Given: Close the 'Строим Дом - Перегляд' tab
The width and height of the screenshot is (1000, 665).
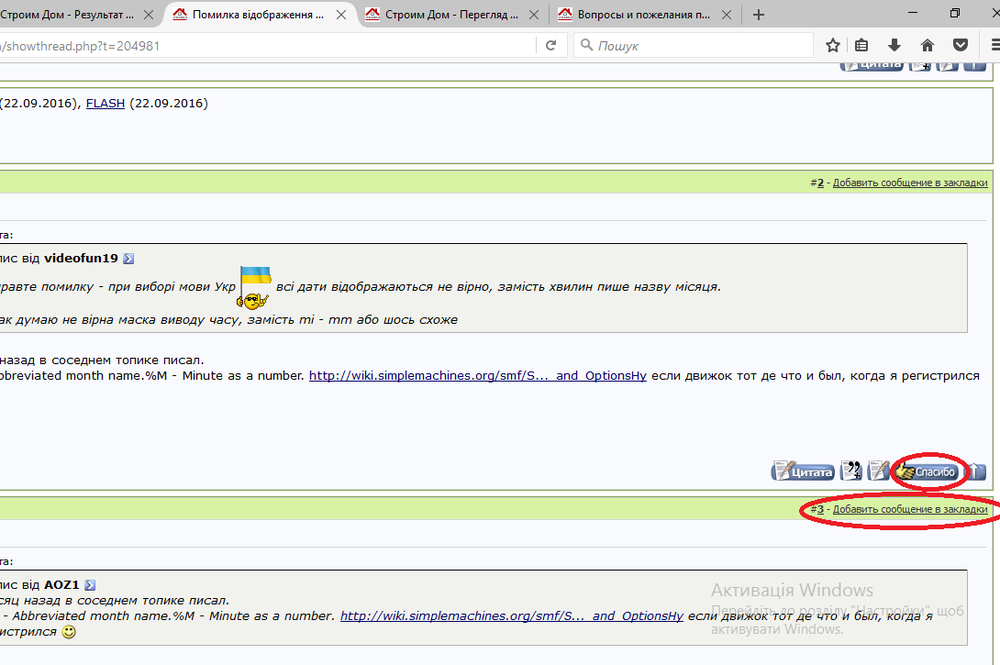Looking at the screenshot, I should [x=534, y=15].
